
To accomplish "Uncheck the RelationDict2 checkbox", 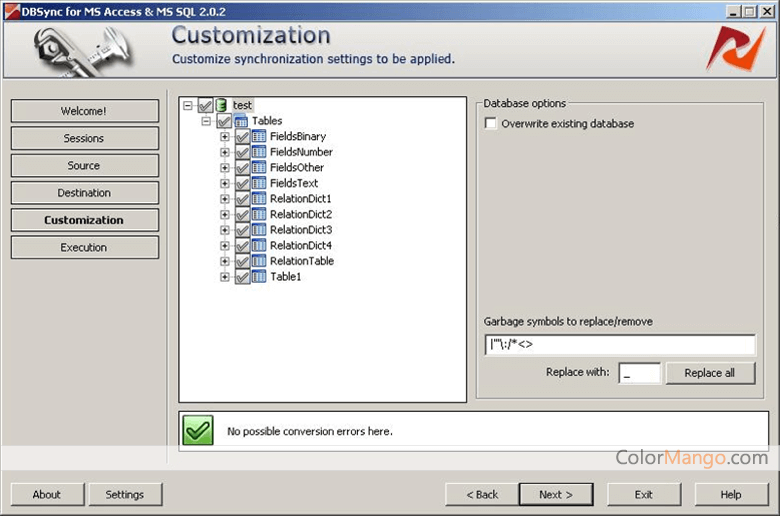I will pyautogui.click(x=242, y=214).
